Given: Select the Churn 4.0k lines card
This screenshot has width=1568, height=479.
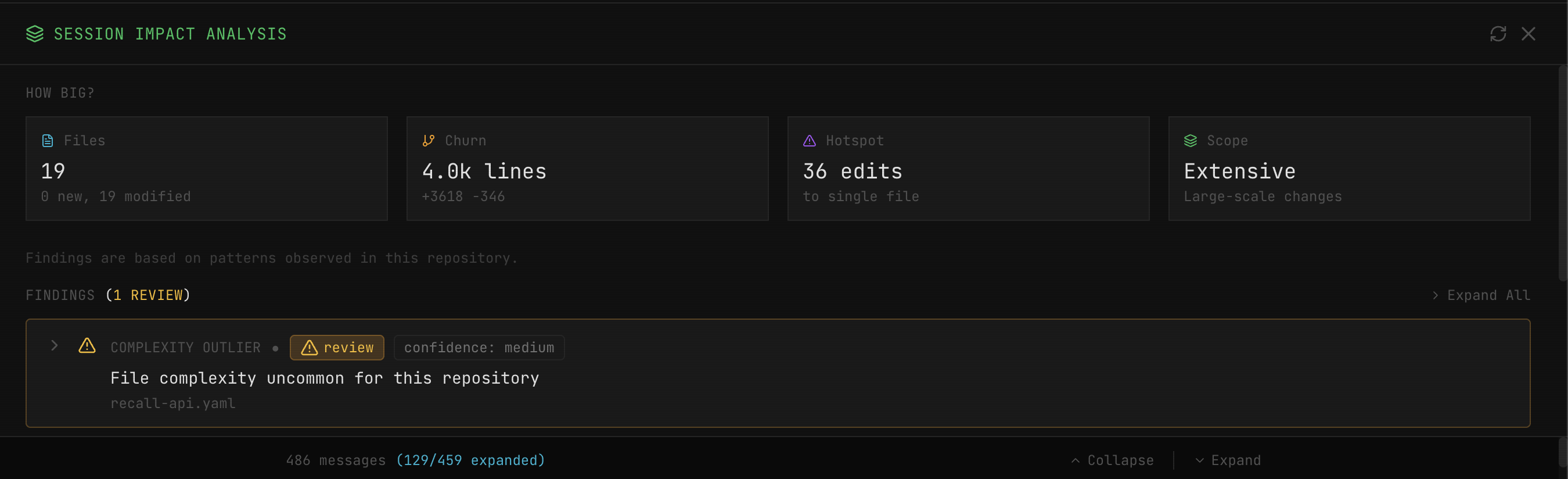Looking at the screenshot, I should coord(587,168).
